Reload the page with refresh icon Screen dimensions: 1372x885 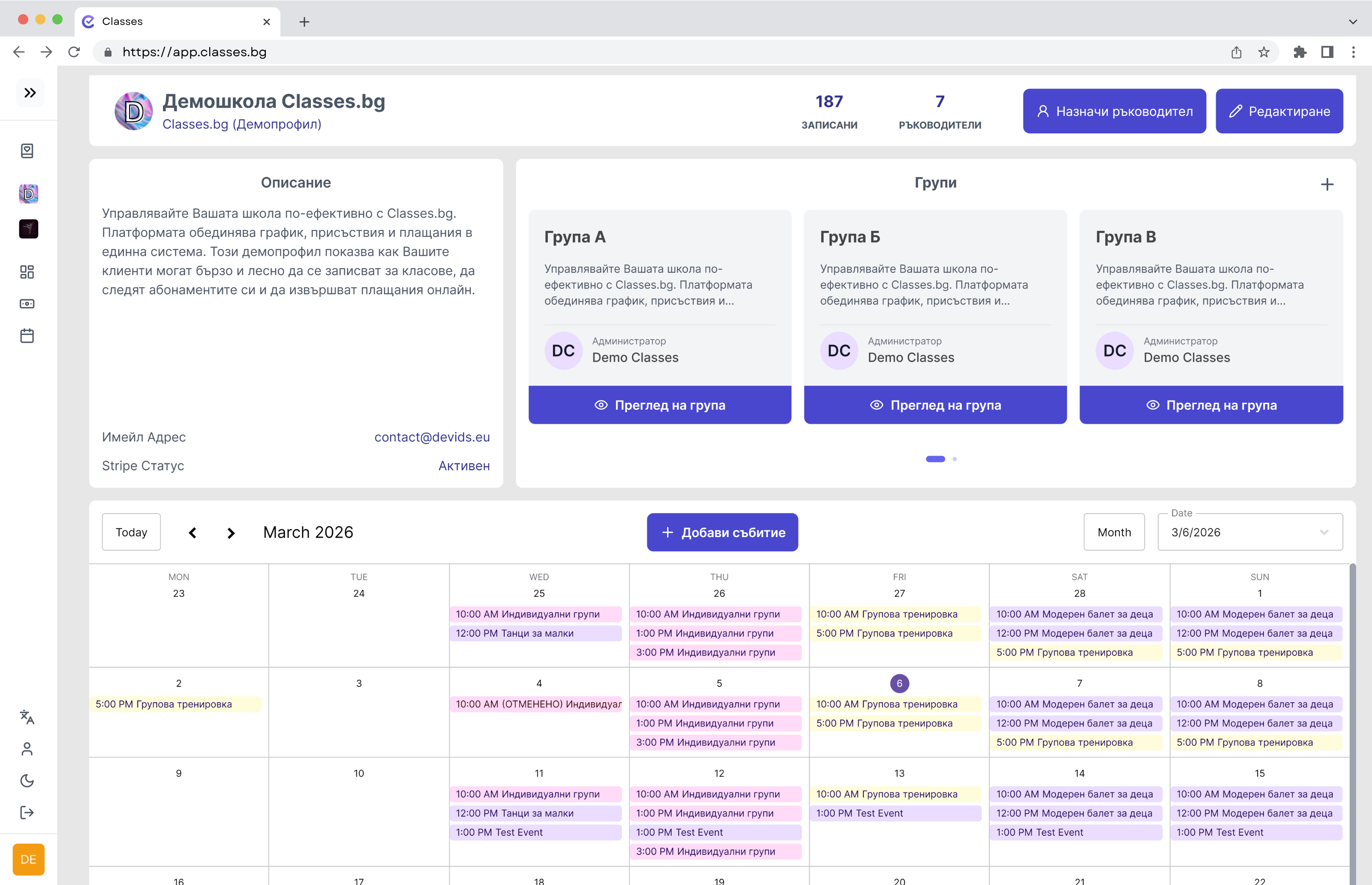(x=74, y=52)
